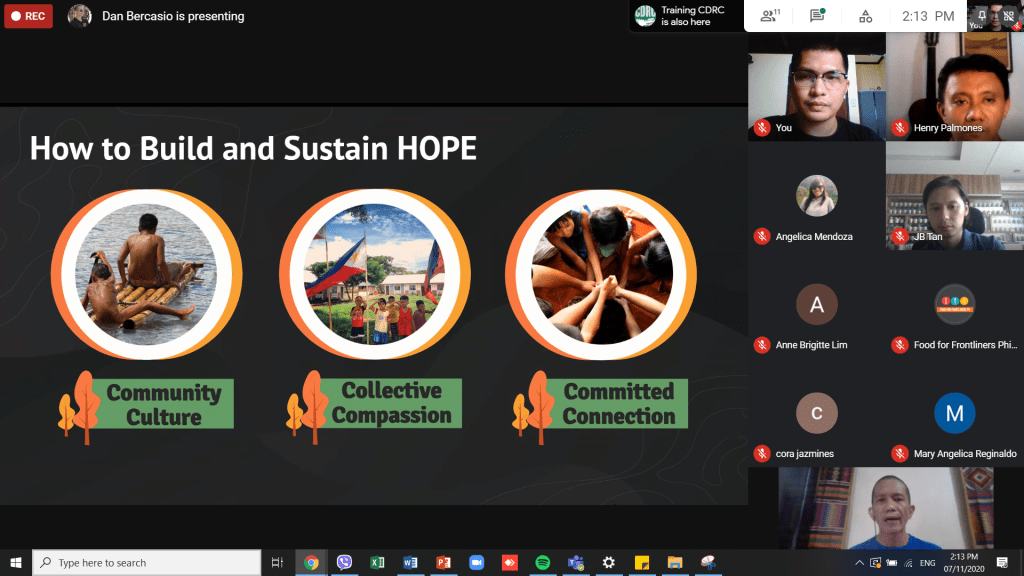This screenshot has height=576, width=1024.
Task: Open Spotify from the taskbar
Action: tap(542, 563)
